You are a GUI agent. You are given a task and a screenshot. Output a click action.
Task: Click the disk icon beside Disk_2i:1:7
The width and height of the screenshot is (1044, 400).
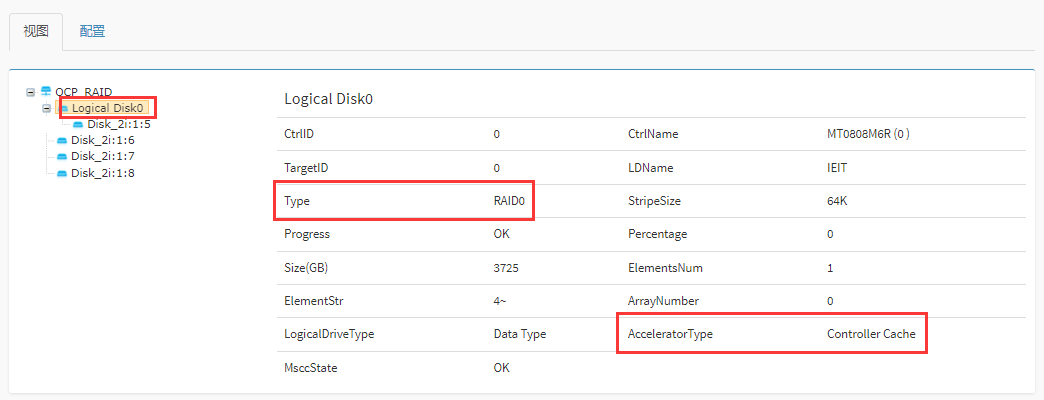[x=62, y=156]
